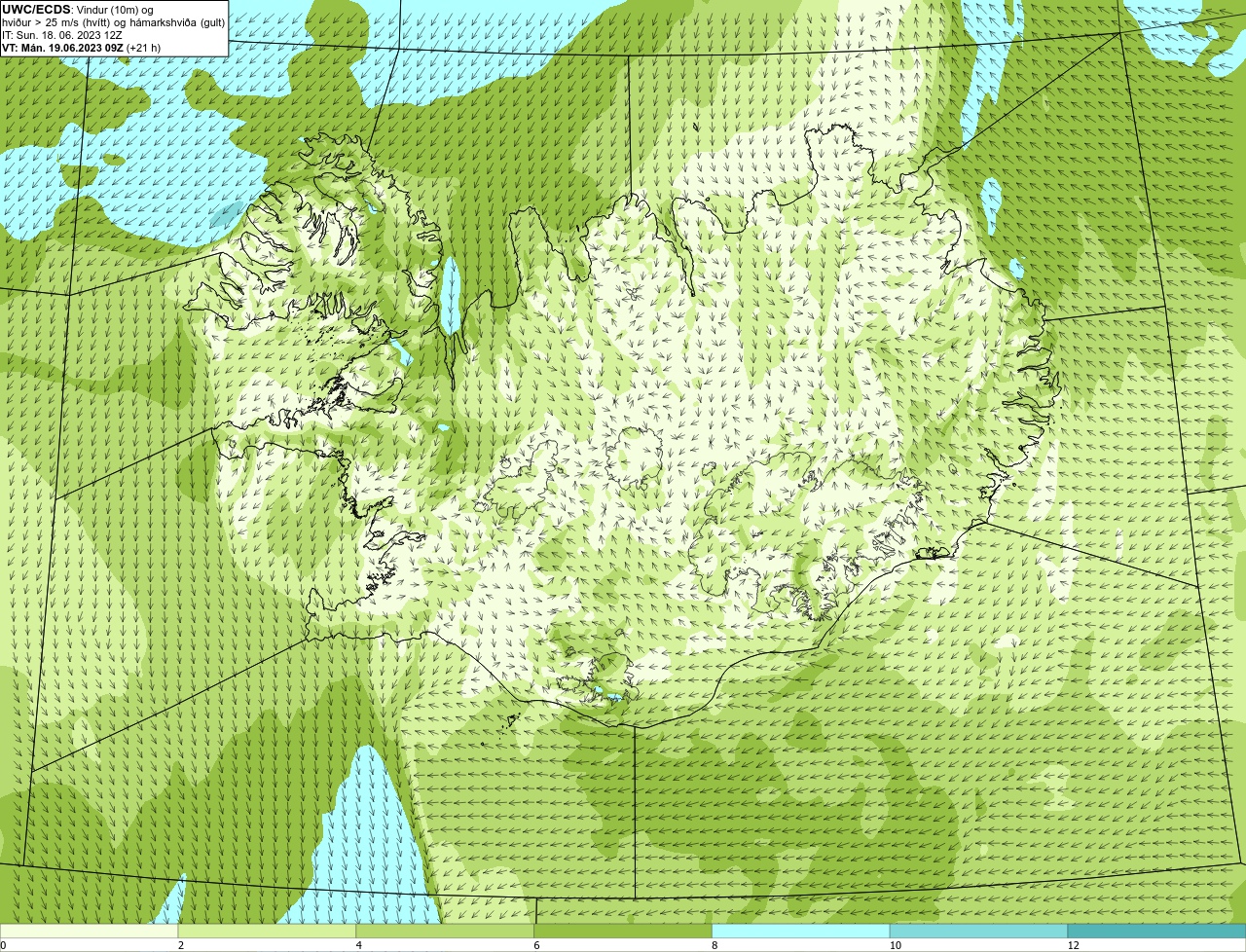The image size is (1246, 952).
Task: Click the legend scale label "10"
Action: coord(894,945)
